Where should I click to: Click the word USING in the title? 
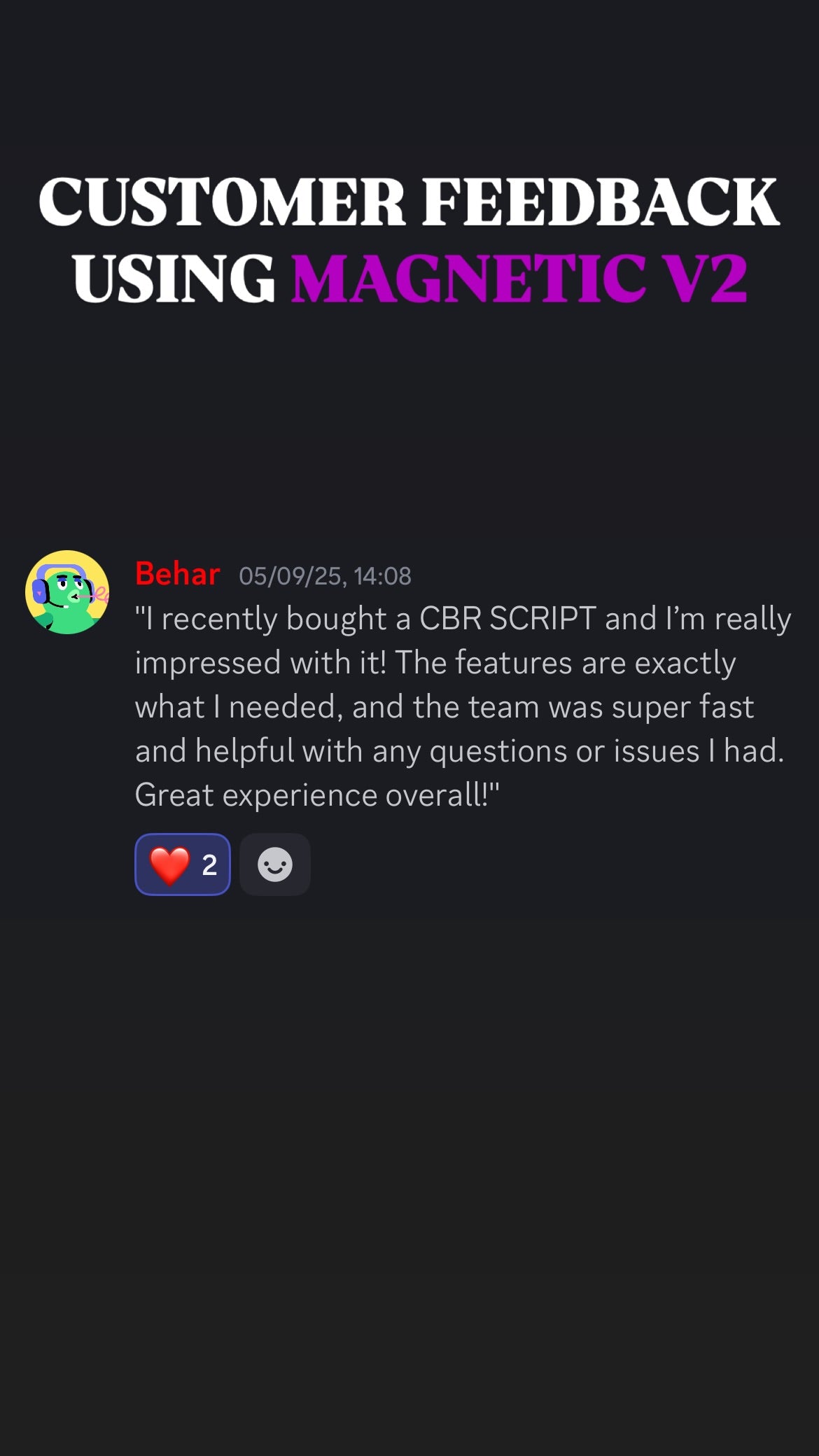pyautogui.click(x=174, y=278)
